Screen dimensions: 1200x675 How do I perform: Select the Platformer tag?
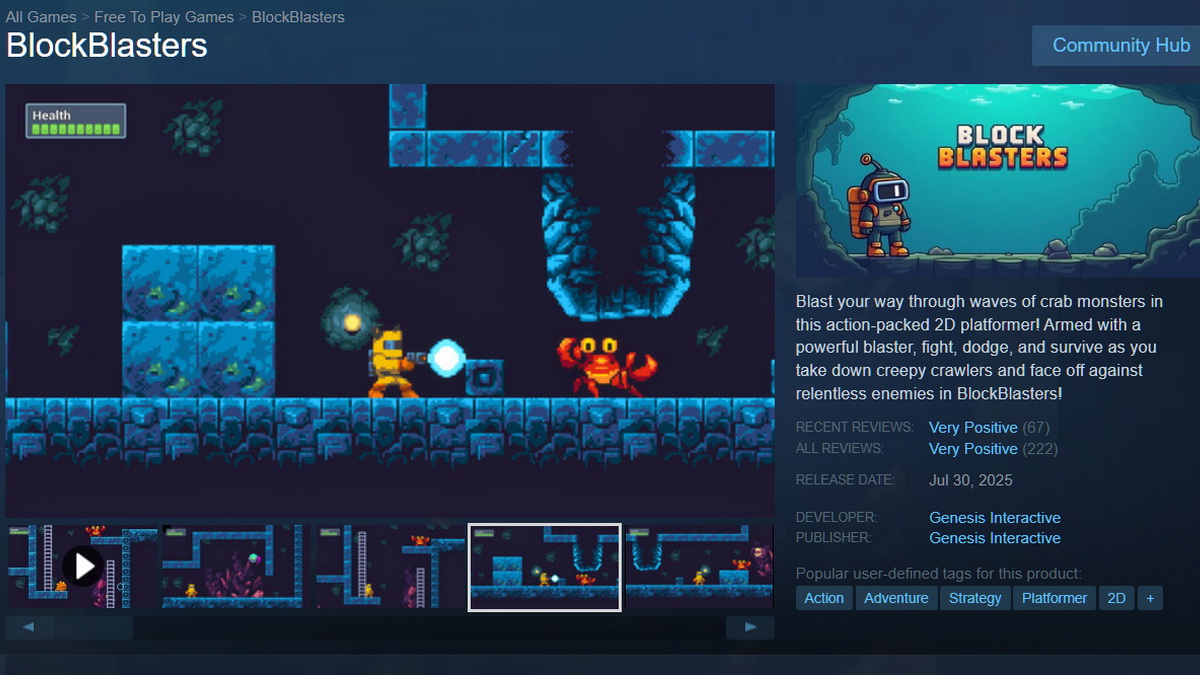[x=1054, y=598]
